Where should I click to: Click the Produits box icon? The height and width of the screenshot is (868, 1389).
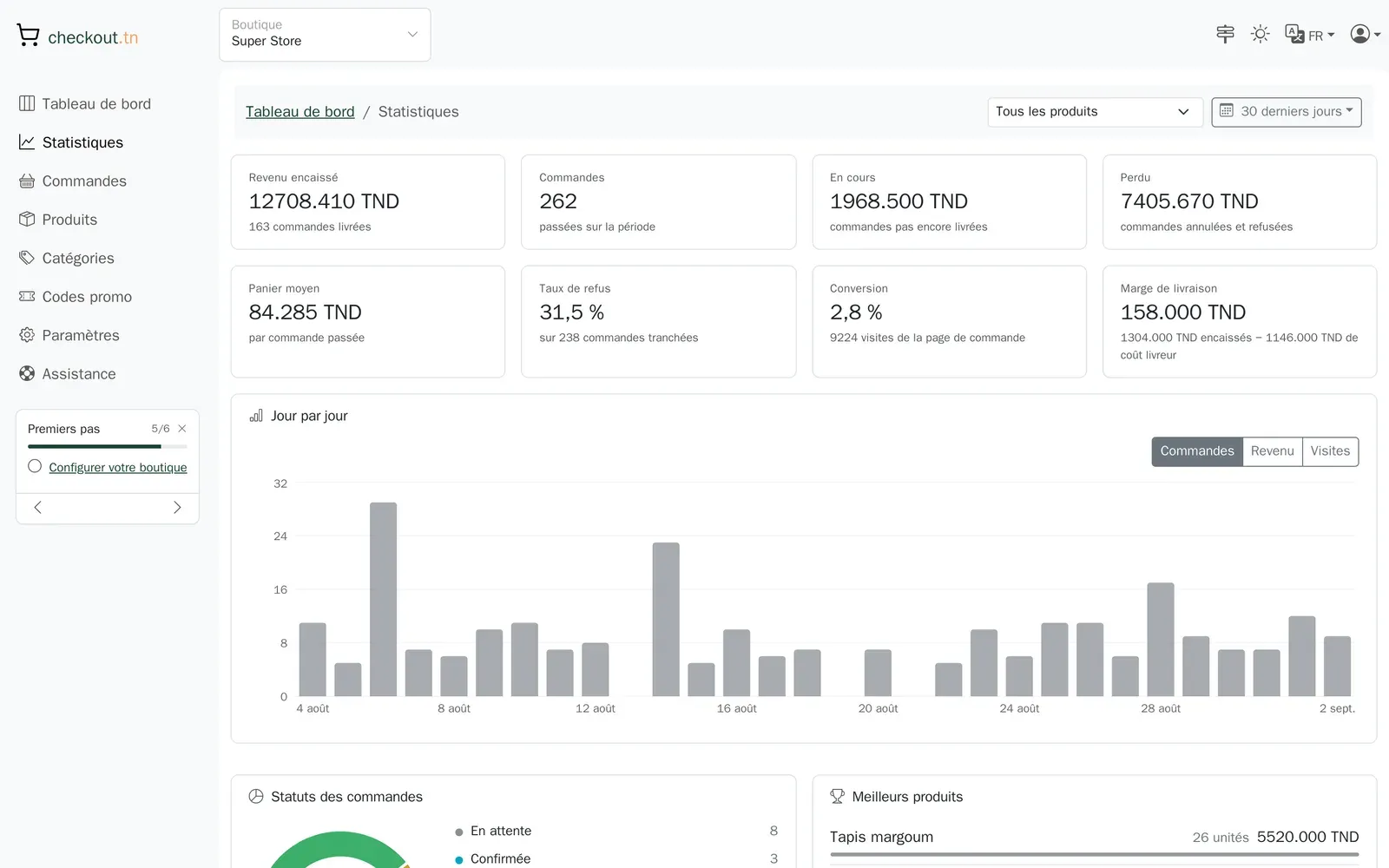coord(27,219)
